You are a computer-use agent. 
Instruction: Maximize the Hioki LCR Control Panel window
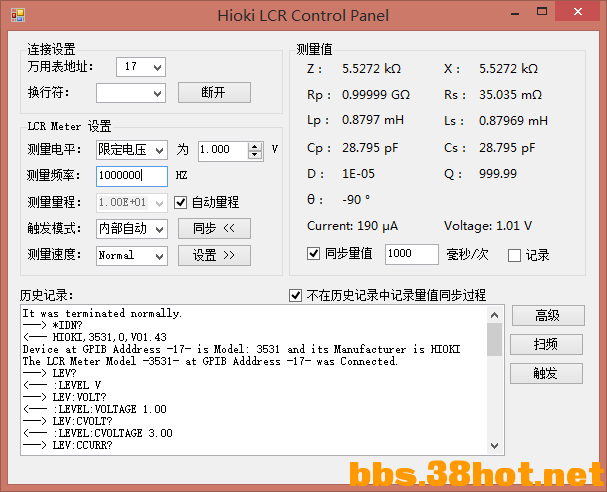(x=542, y=12)
